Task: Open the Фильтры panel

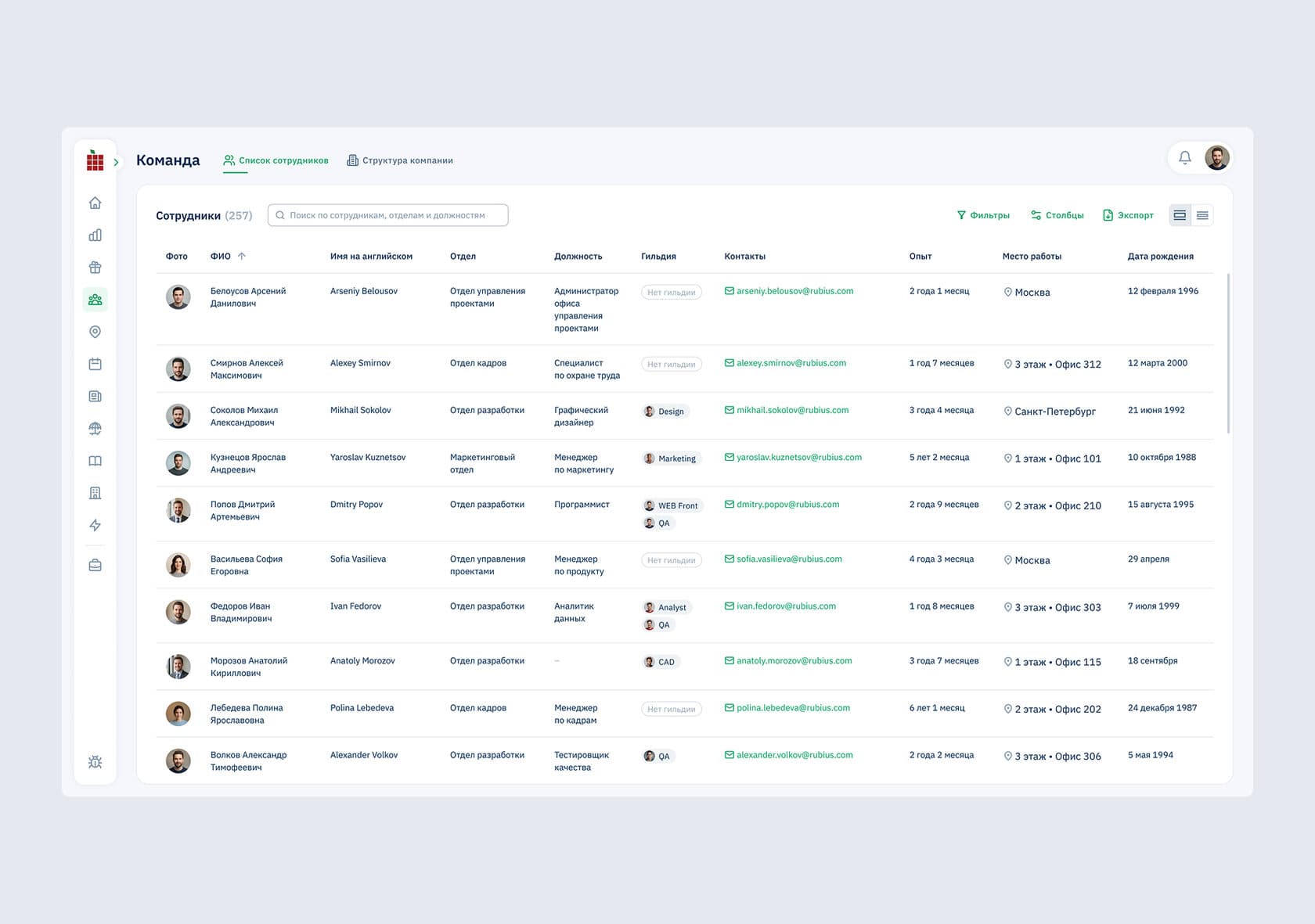Action: (983, 215)
